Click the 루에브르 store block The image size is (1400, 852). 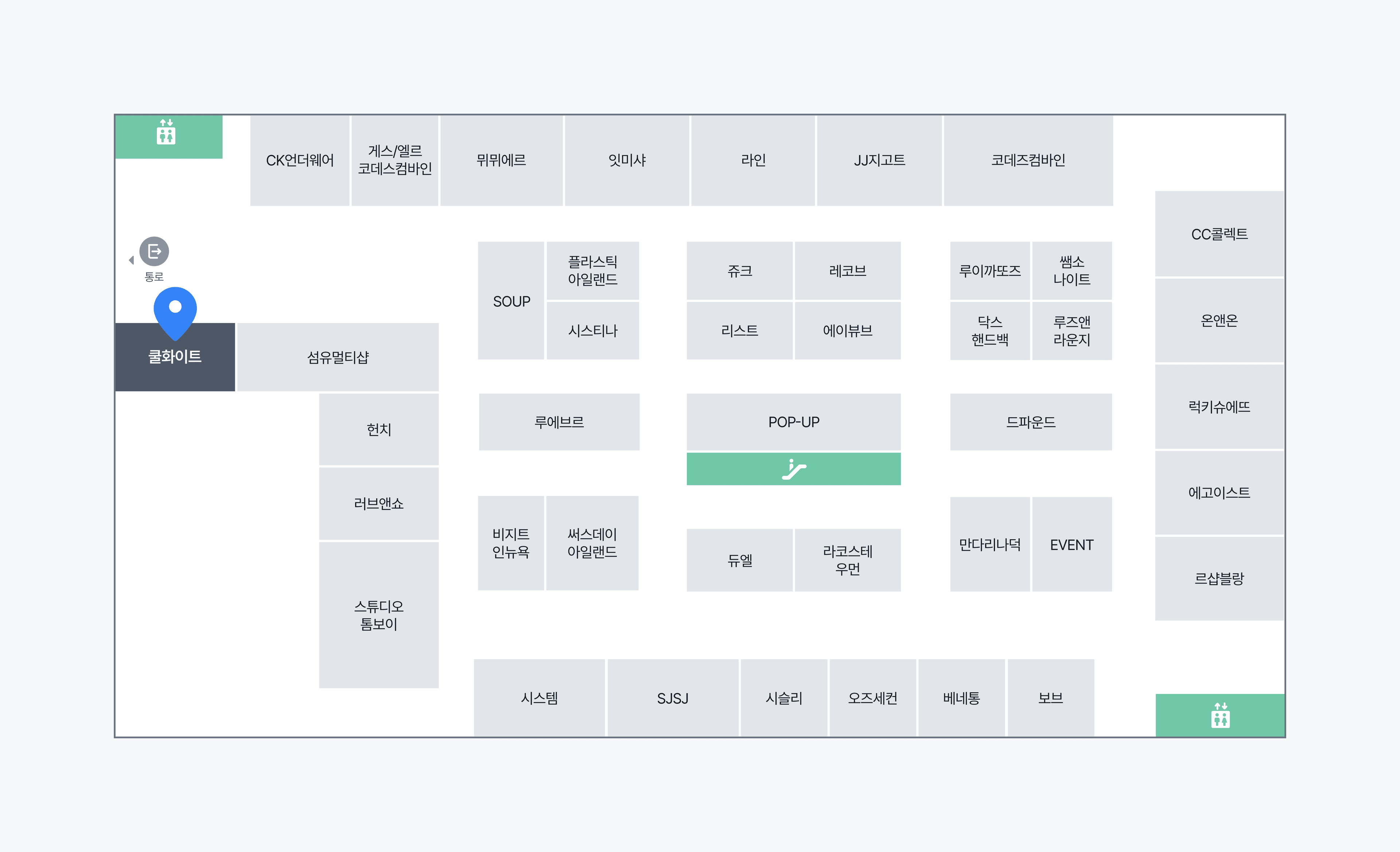[559, 422]
